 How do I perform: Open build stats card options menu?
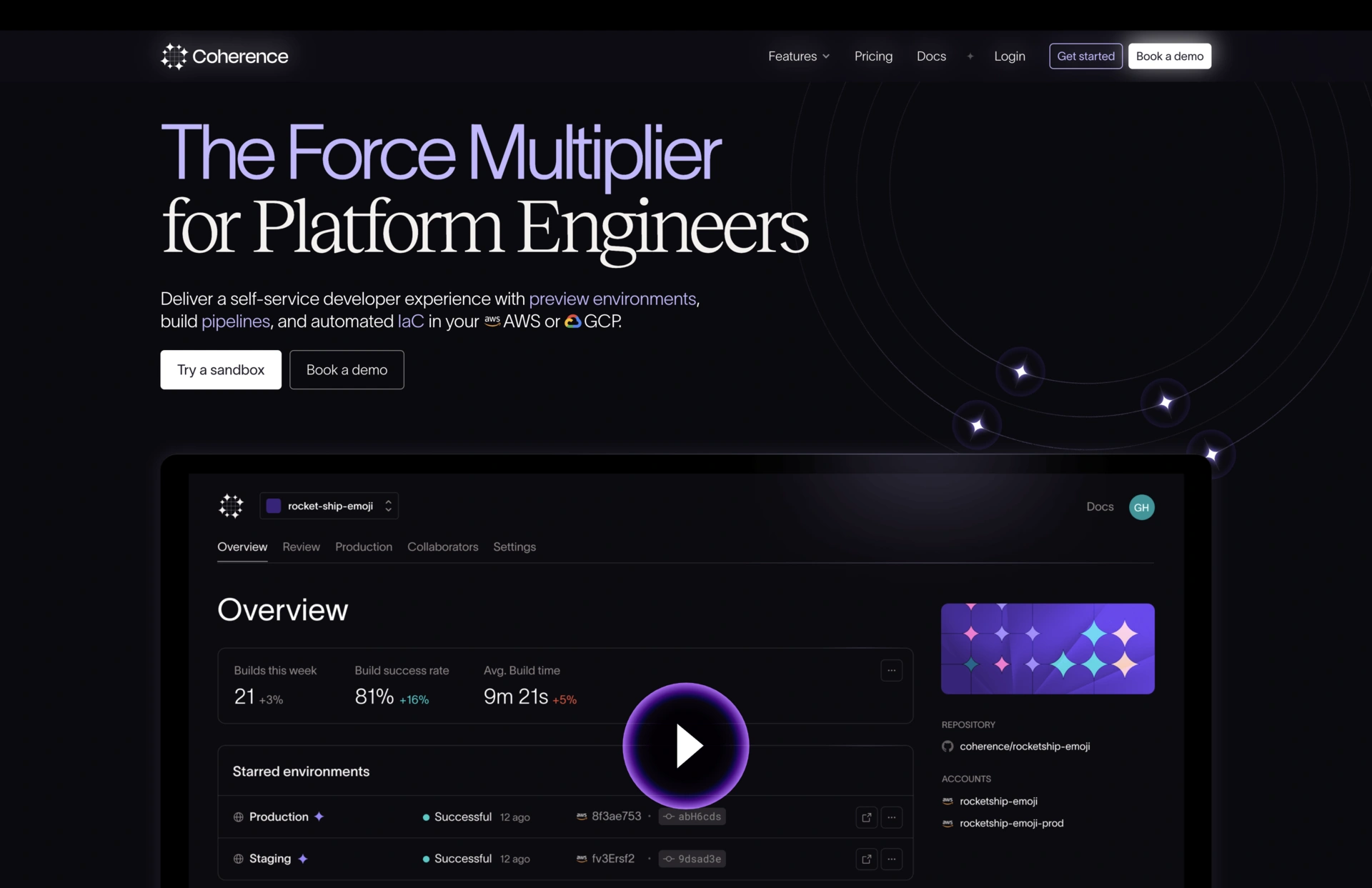891,670
